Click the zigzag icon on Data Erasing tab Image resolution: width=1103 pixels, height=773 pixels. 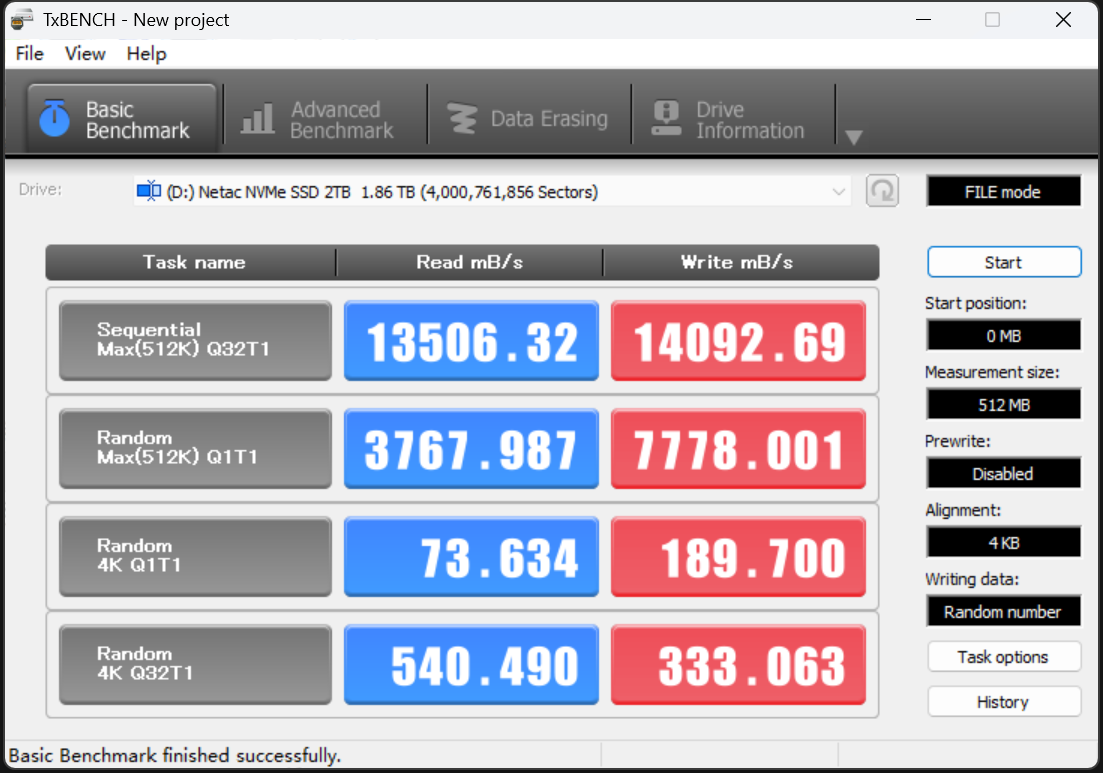pos(463,117)
